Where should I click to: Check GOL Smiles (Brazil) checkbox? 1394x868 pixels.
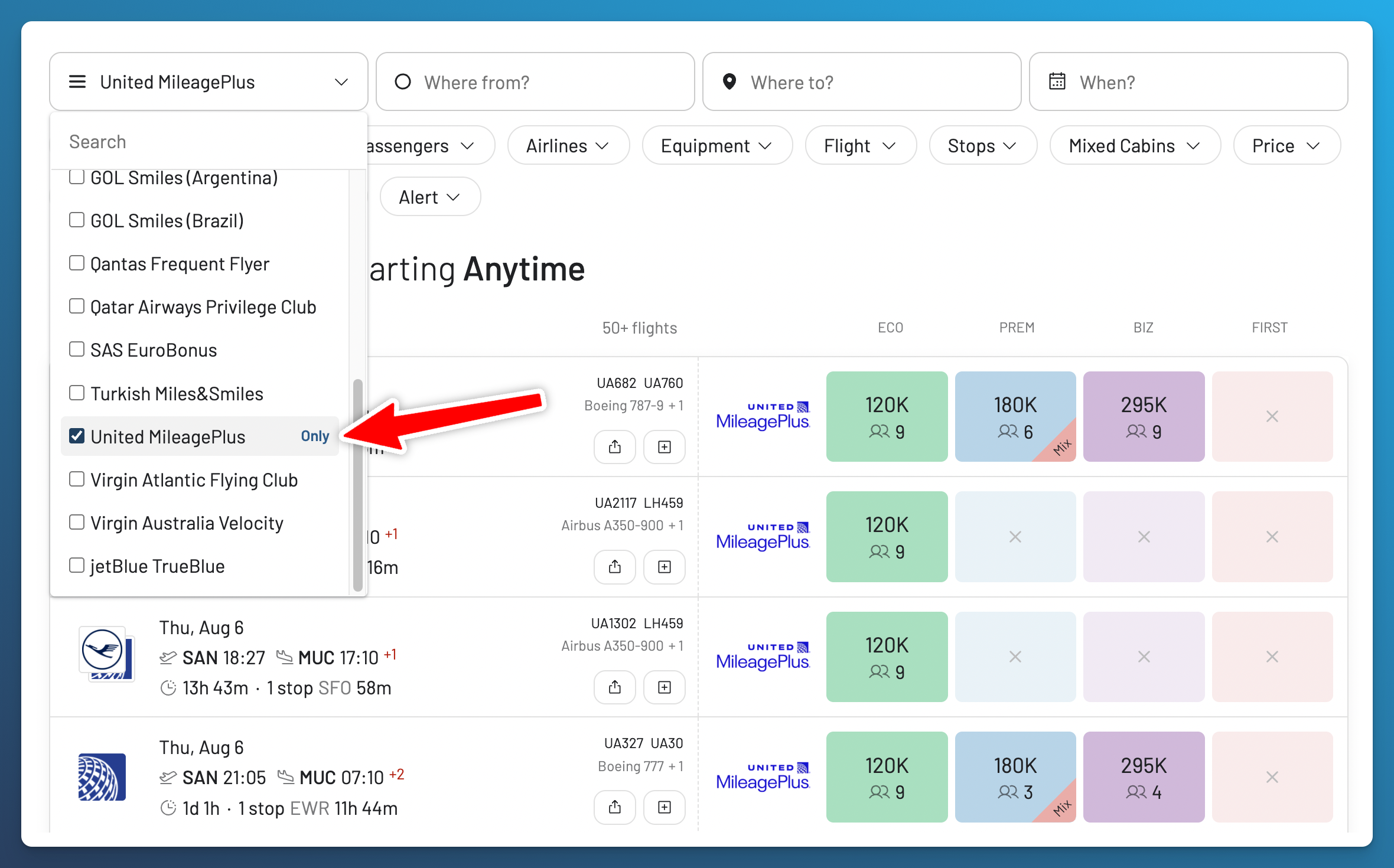(77, 220)
